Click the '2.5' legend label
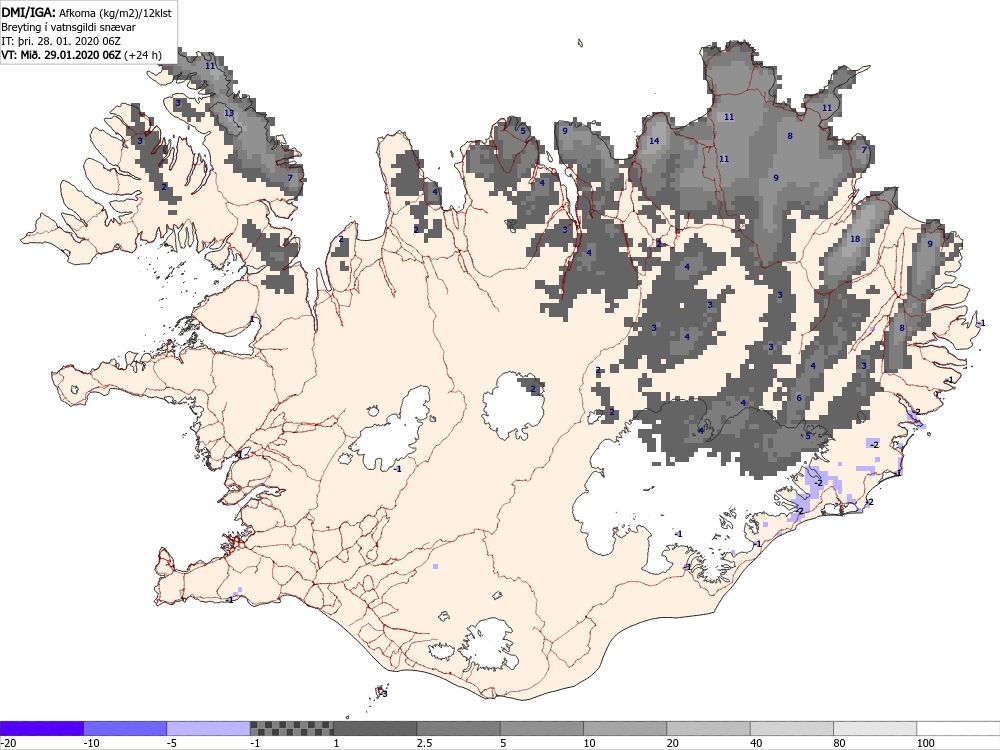Viewport: 1000px width, 750px height. (424, 743)
